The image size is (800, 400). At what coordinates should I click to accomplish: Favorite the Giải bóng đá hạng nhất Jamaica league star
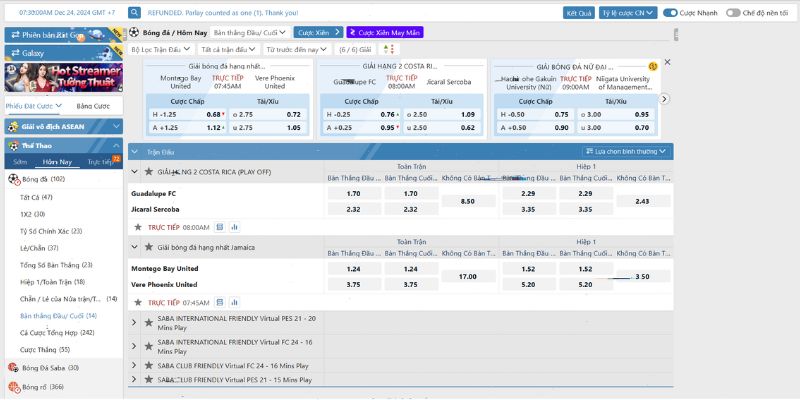[148, 247]
